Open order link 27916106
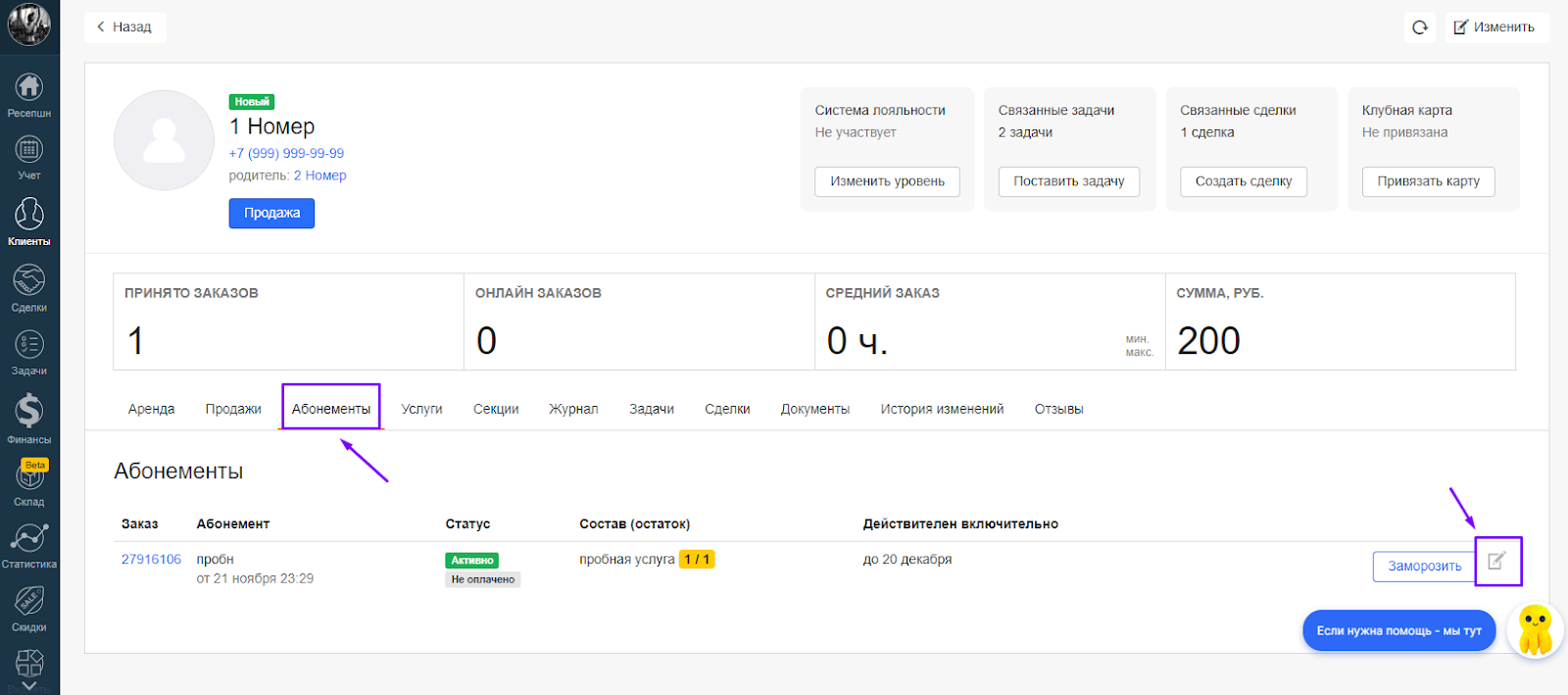 point(151,560)
